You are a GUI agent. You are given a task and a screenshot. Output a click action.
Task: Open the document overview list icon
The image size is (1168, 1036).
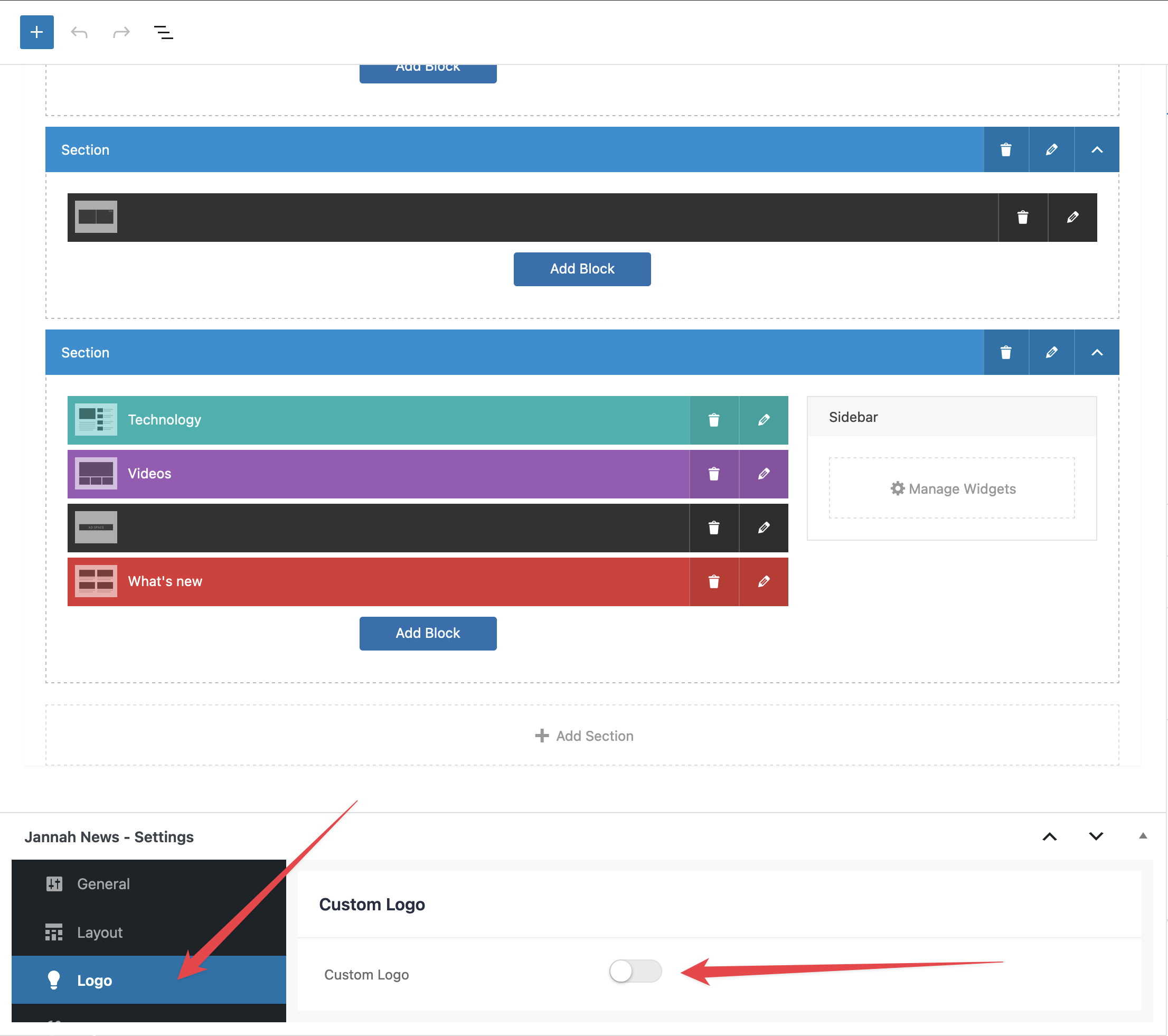[x=164, y=33]
